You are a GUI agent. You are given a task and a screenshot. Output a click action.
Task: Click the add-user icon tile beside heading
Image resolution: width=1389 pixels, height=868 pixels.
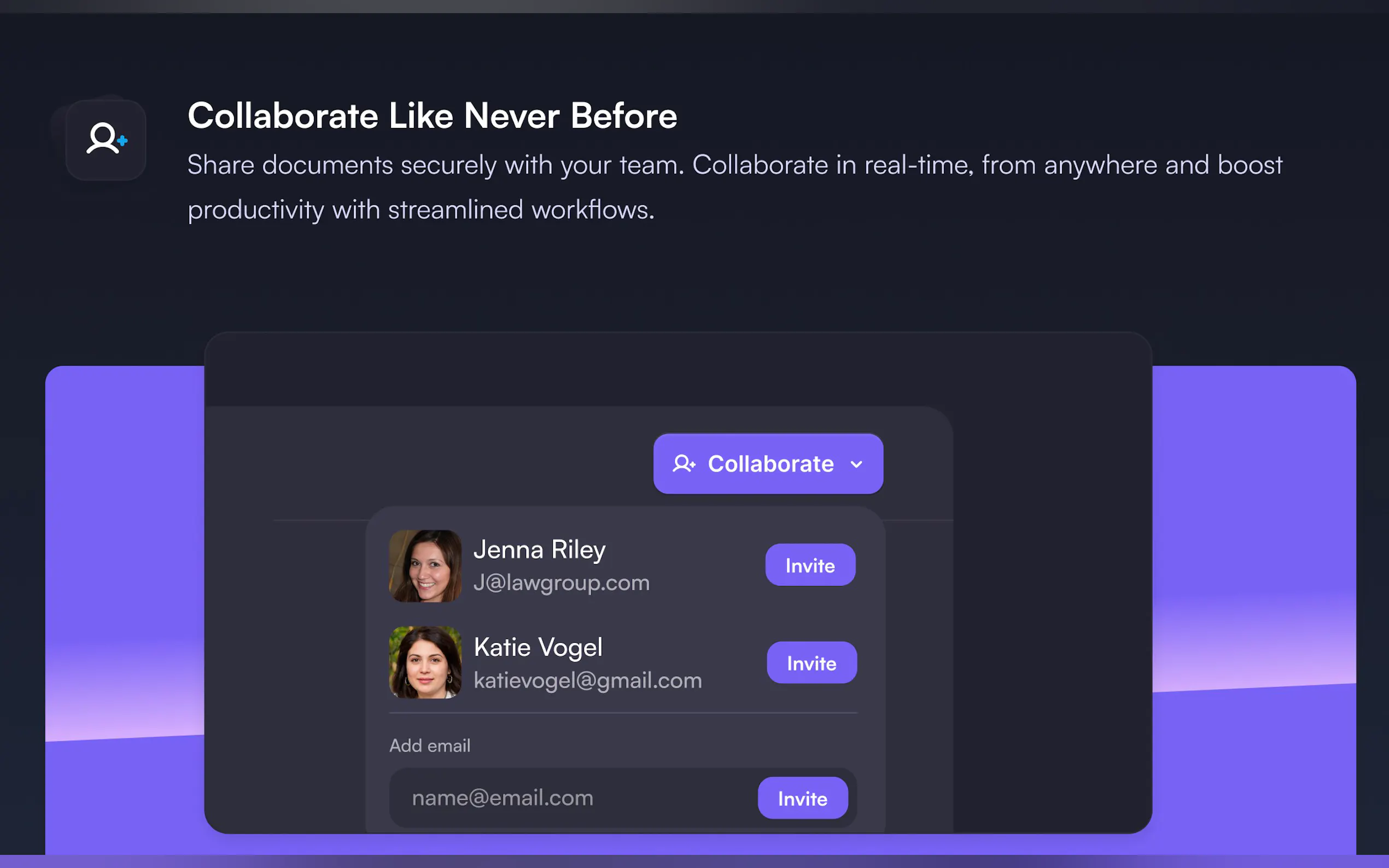(106, 139)
